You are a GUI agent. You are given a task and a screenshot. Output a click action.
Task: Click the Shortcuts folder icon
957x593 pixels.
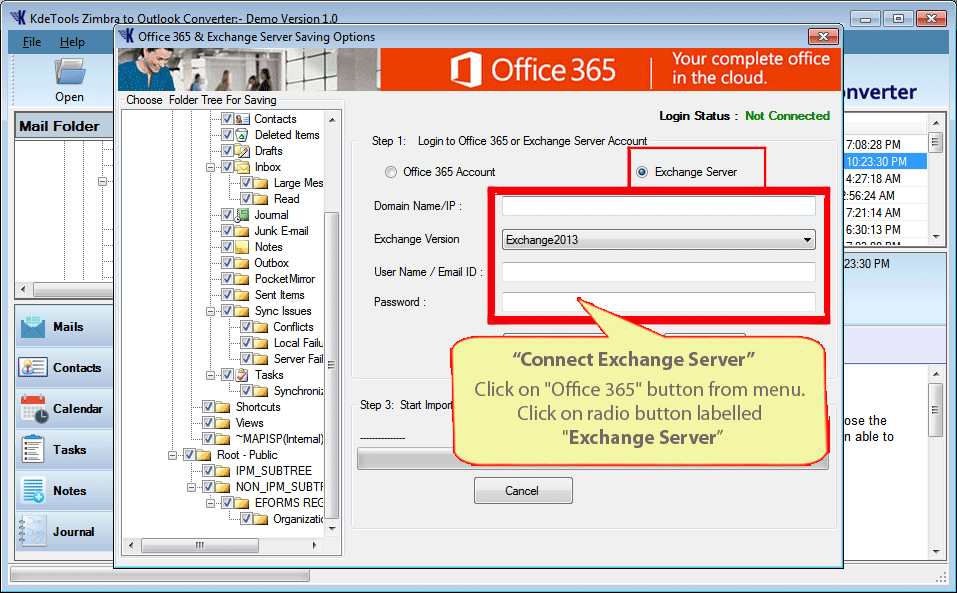pos(223,407)
